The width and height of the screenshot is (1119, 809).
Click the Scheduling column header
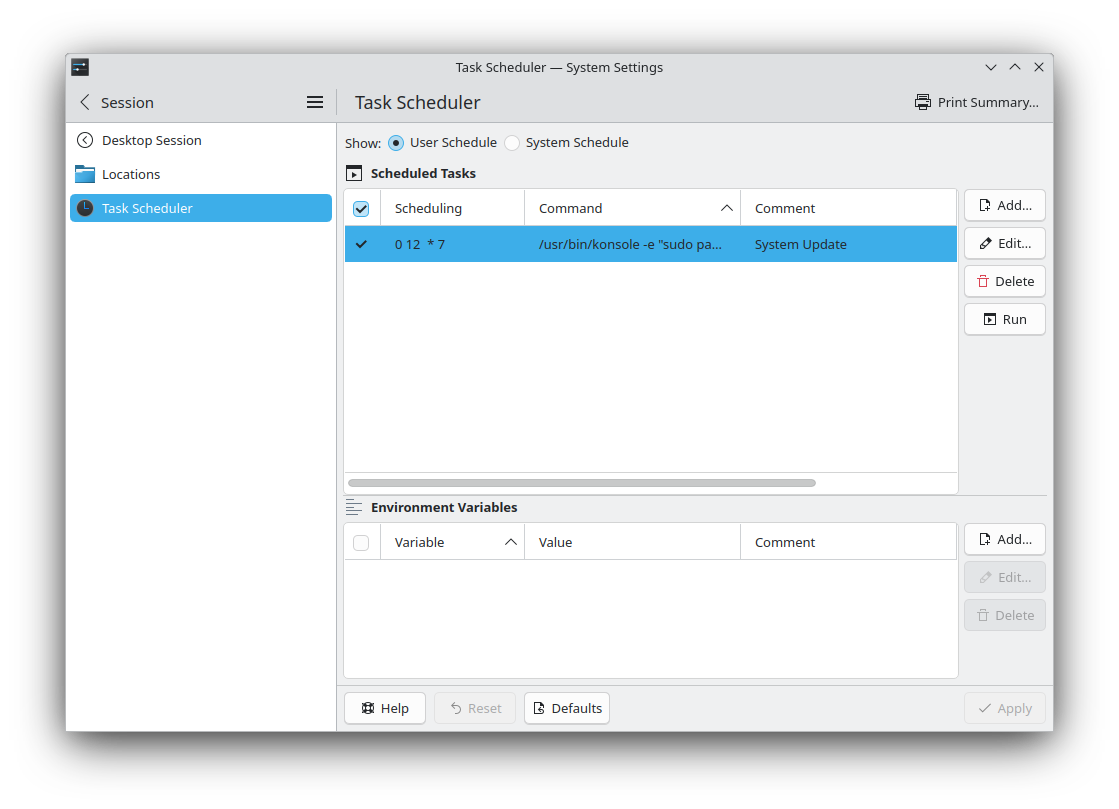click(x=451, y=208)
